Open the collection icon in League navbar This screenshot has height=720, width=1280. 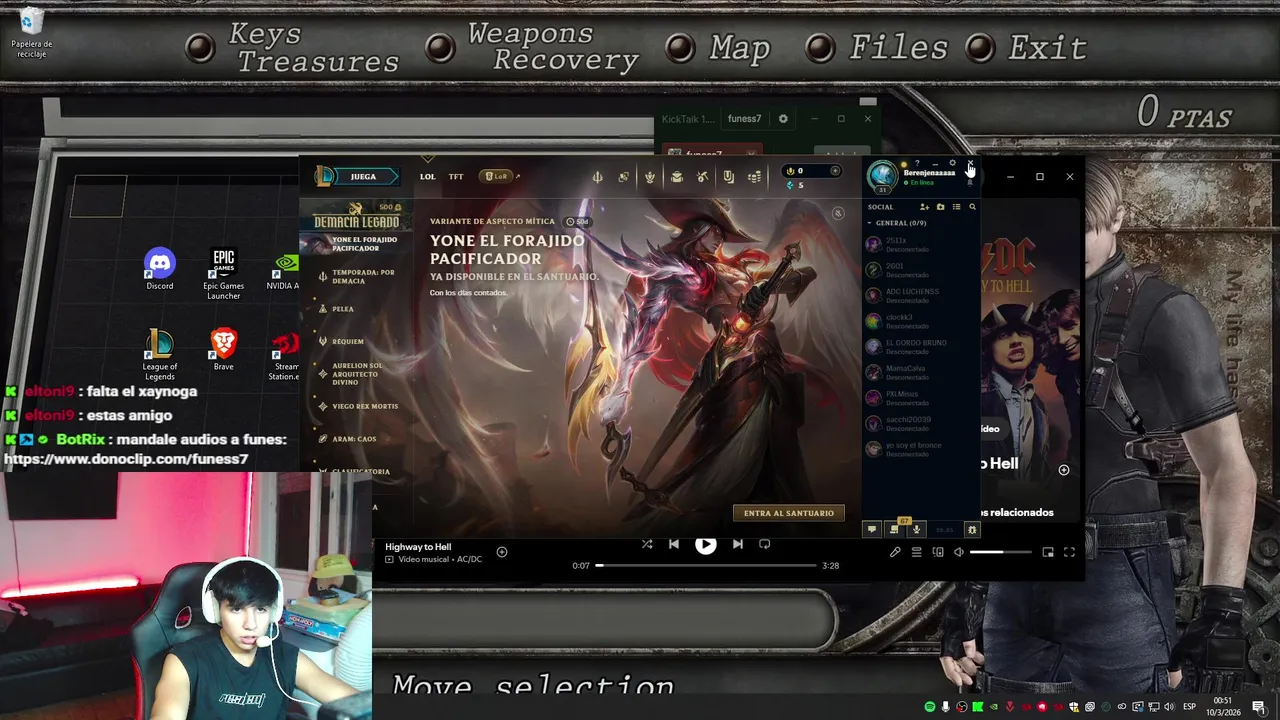650,177
